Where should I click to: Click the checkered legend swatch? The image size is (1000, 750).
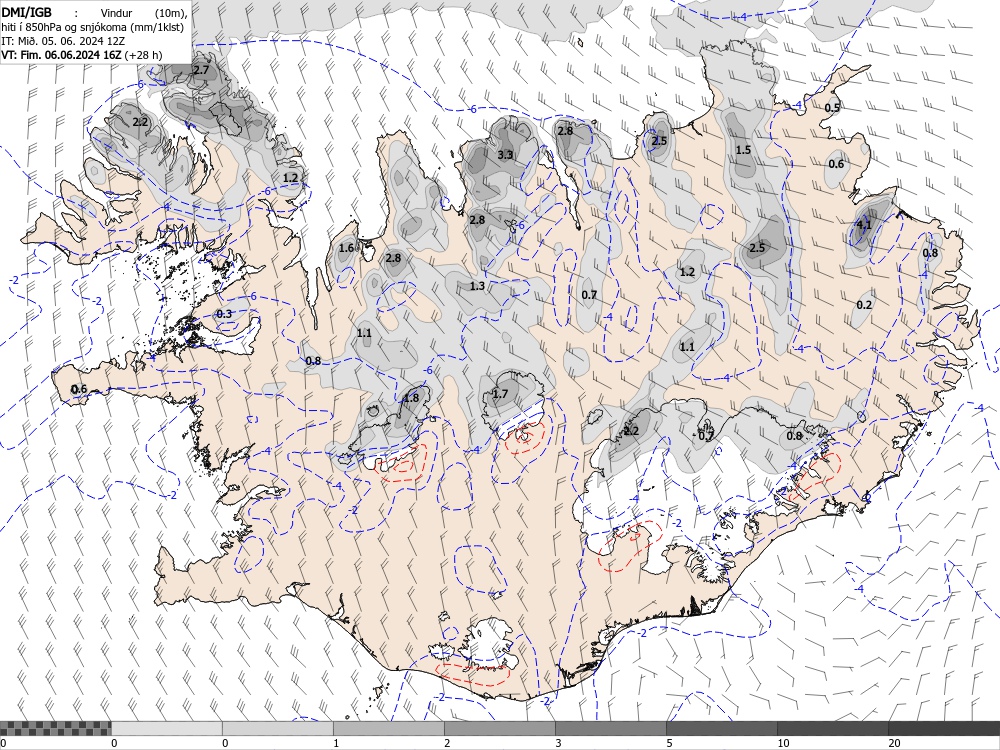[55, 728]
